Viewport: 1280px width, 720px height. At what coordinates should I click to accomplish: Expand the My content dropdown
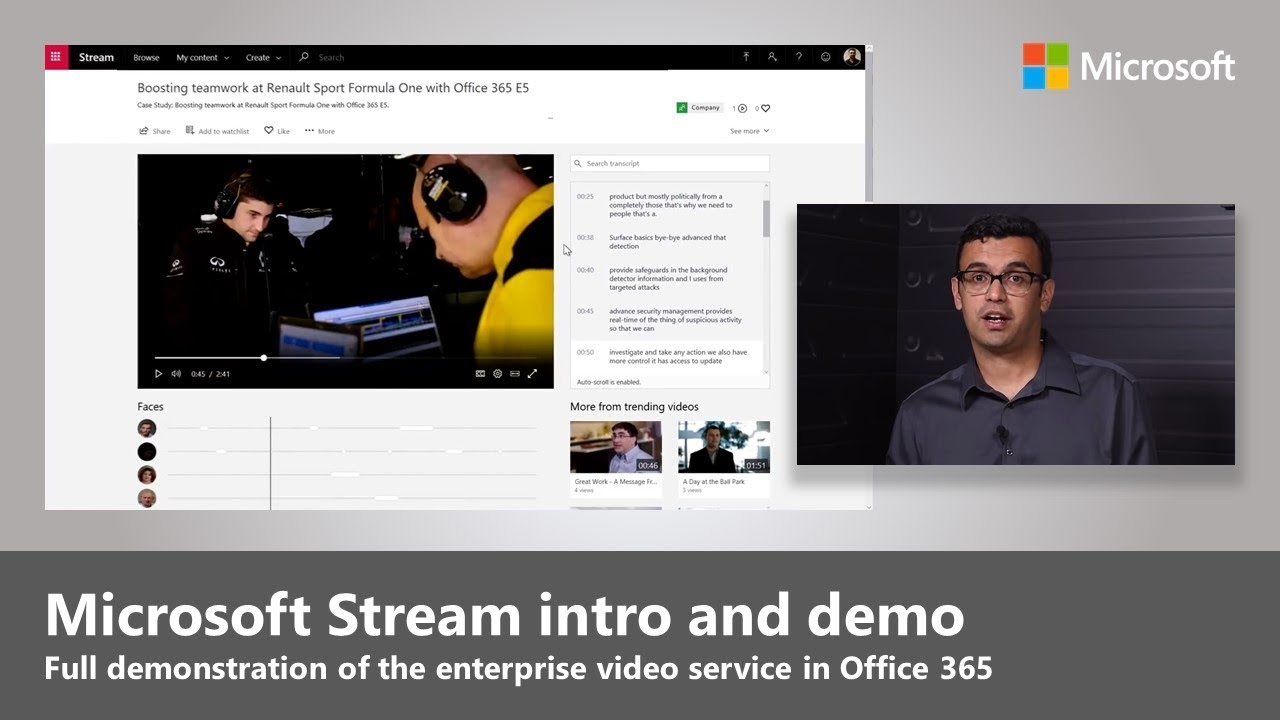coord(203,58)
